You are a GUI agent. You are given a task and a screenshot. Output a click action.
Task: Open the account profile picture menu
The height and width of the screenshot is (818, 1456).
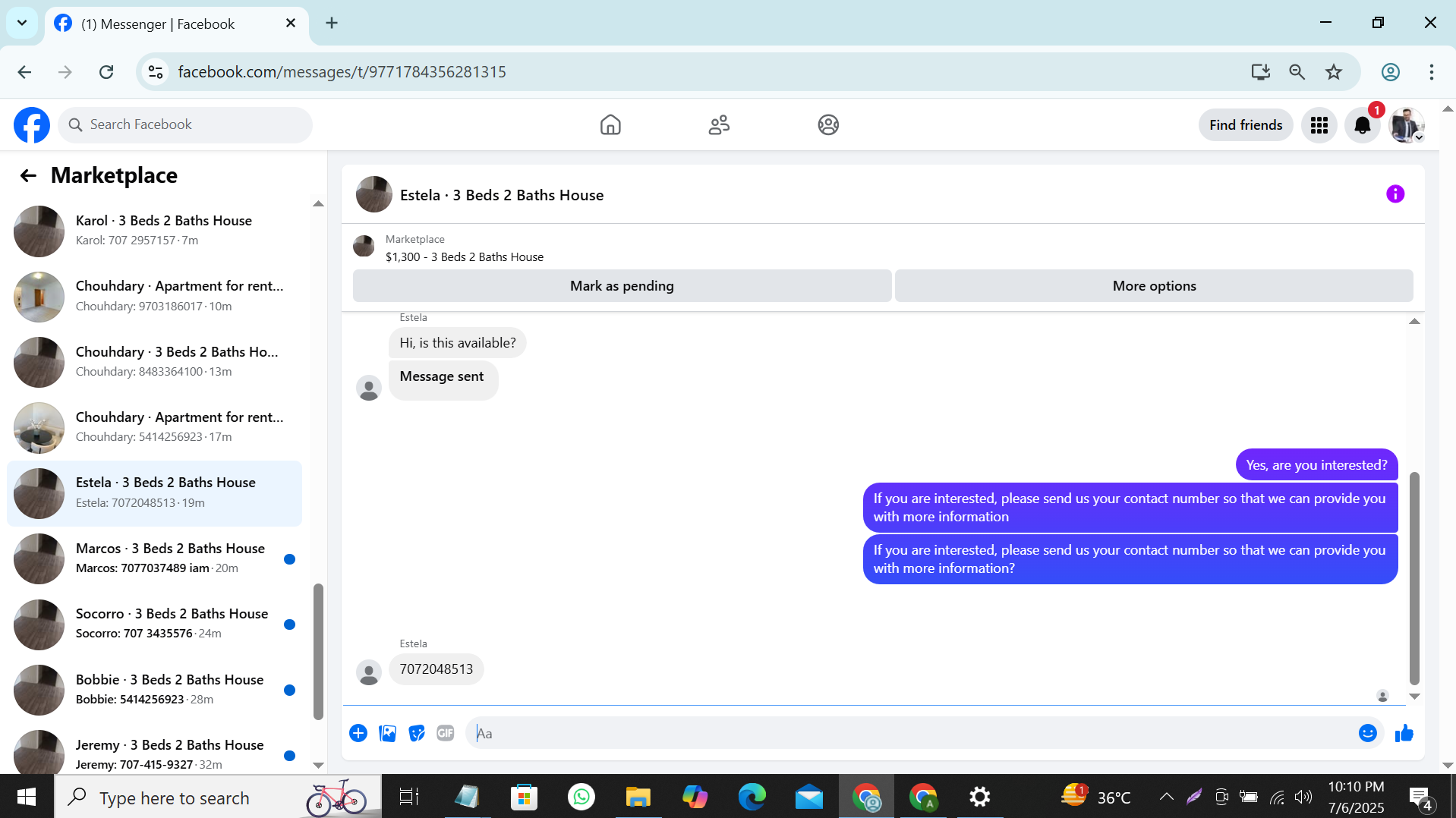click(1406, 125)
